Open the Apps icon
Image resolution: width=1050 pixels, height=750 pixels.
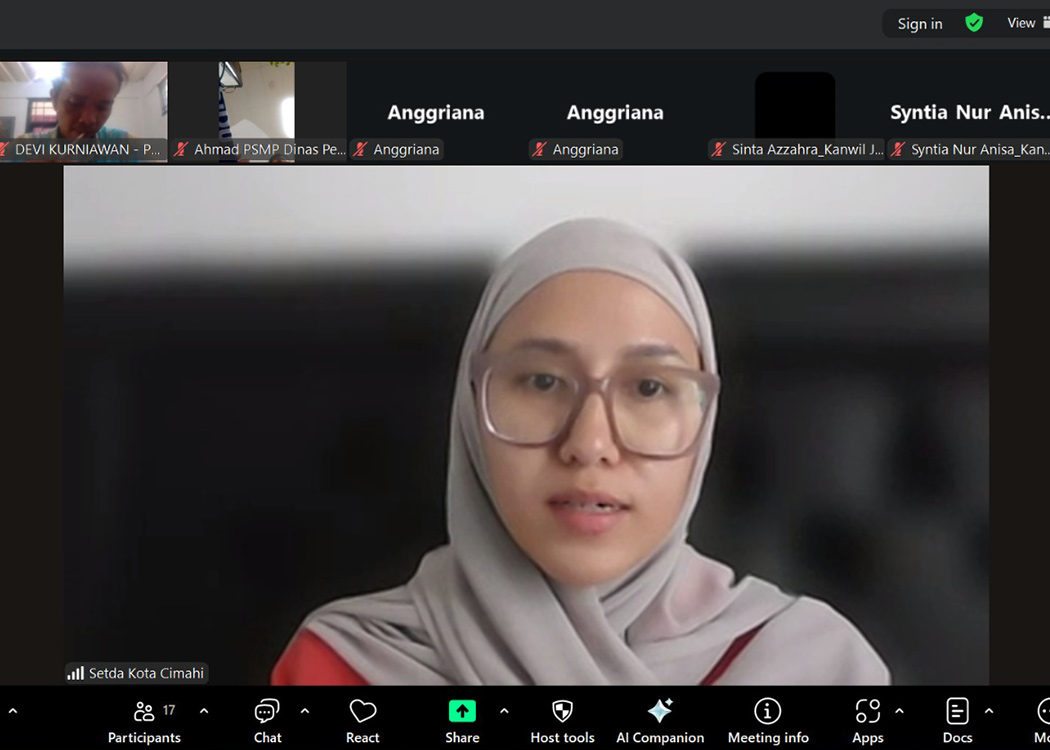tap(867, 712)
